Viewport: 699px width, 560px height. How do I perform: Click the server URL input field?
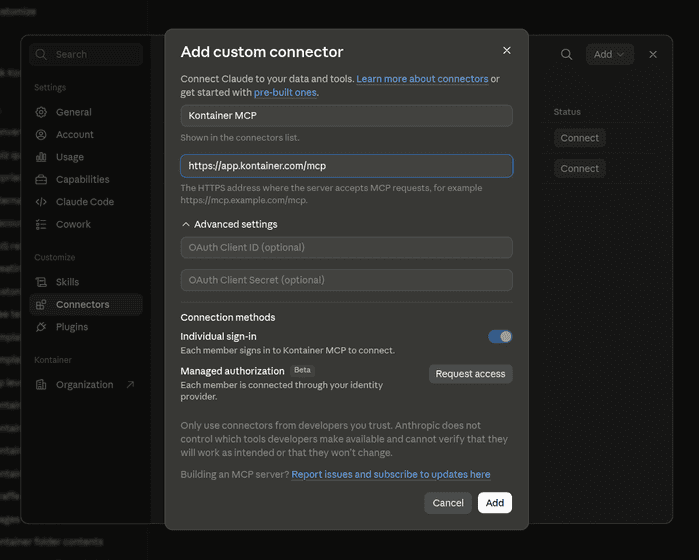[346, 166]
